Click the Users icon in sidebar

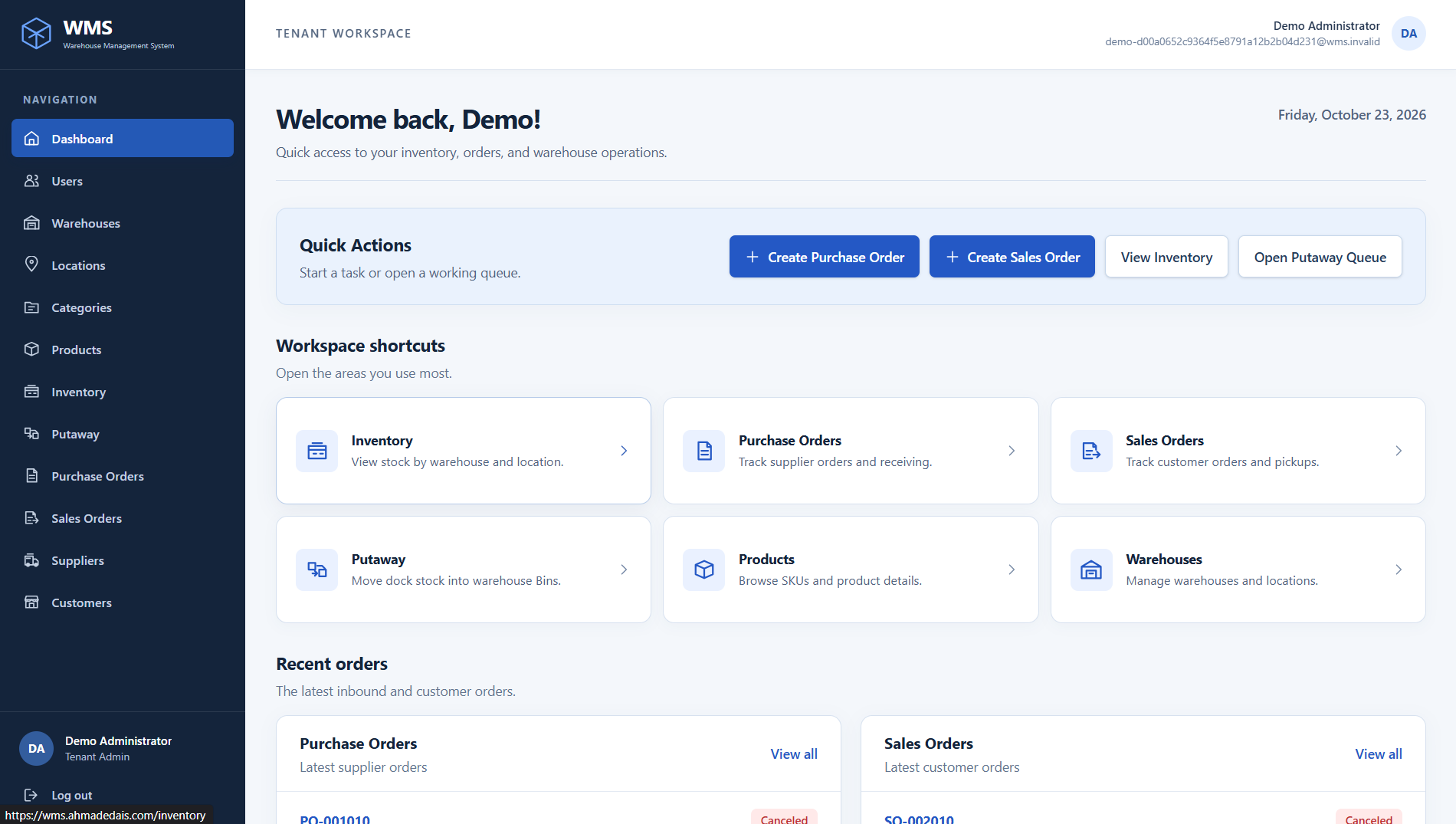(x=31, y=181)
